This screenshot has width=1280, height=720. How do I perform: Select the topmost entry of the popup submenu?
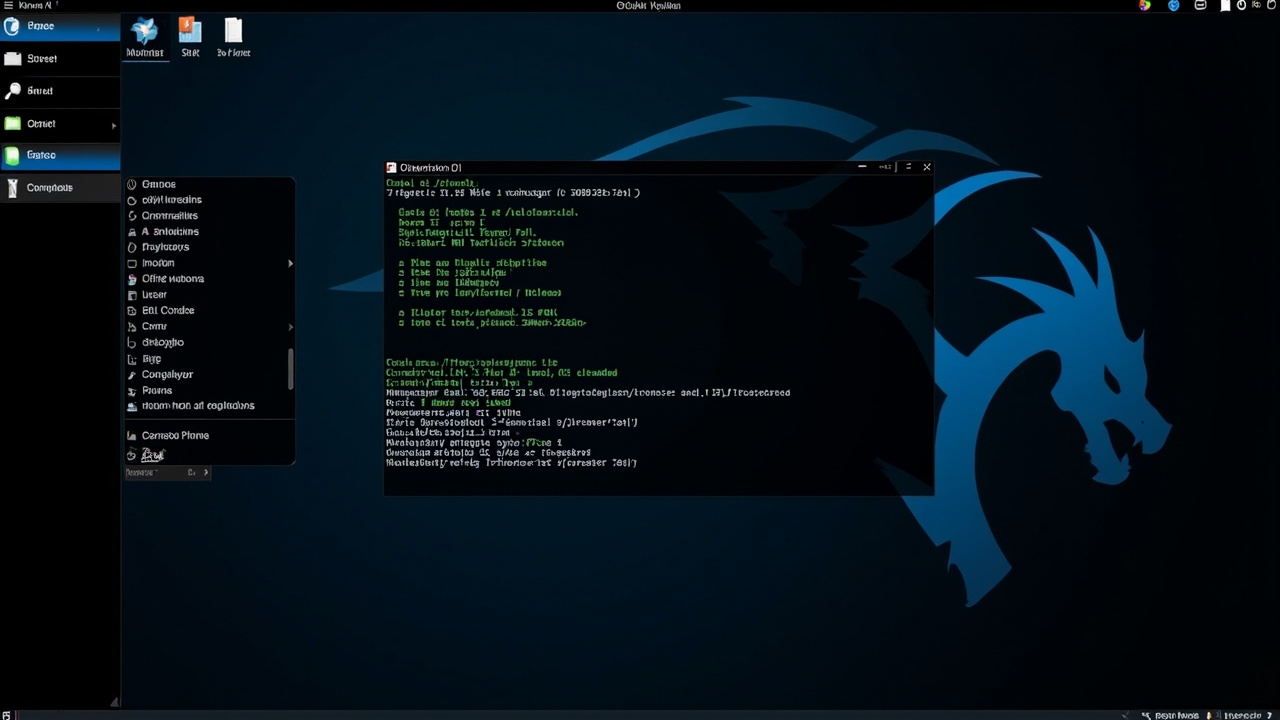208,184
